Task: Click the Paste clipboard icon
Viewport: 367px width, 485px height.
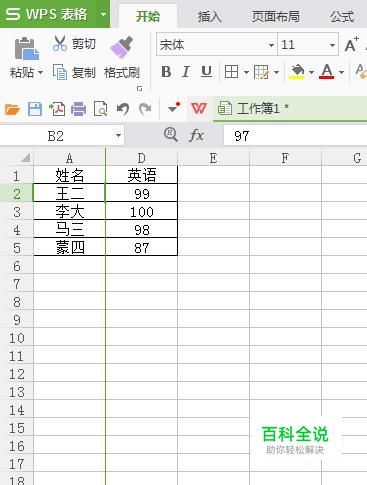Action: tap(27, 49)
